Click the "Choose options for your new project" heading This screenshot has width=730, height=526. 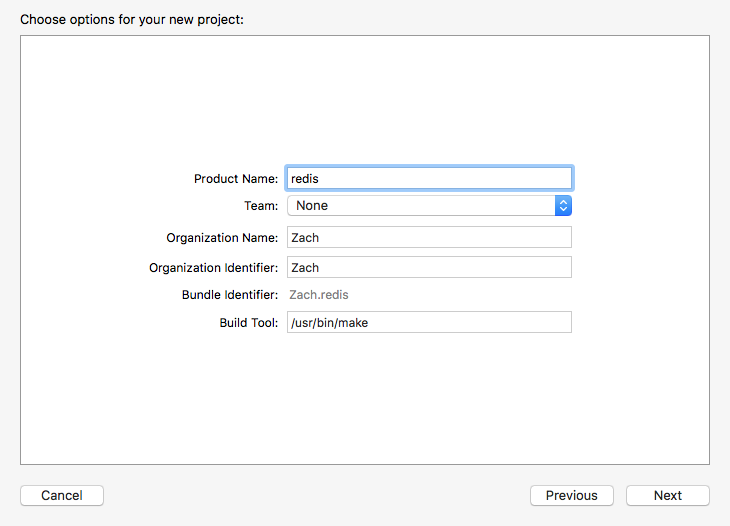coord(131,19)
